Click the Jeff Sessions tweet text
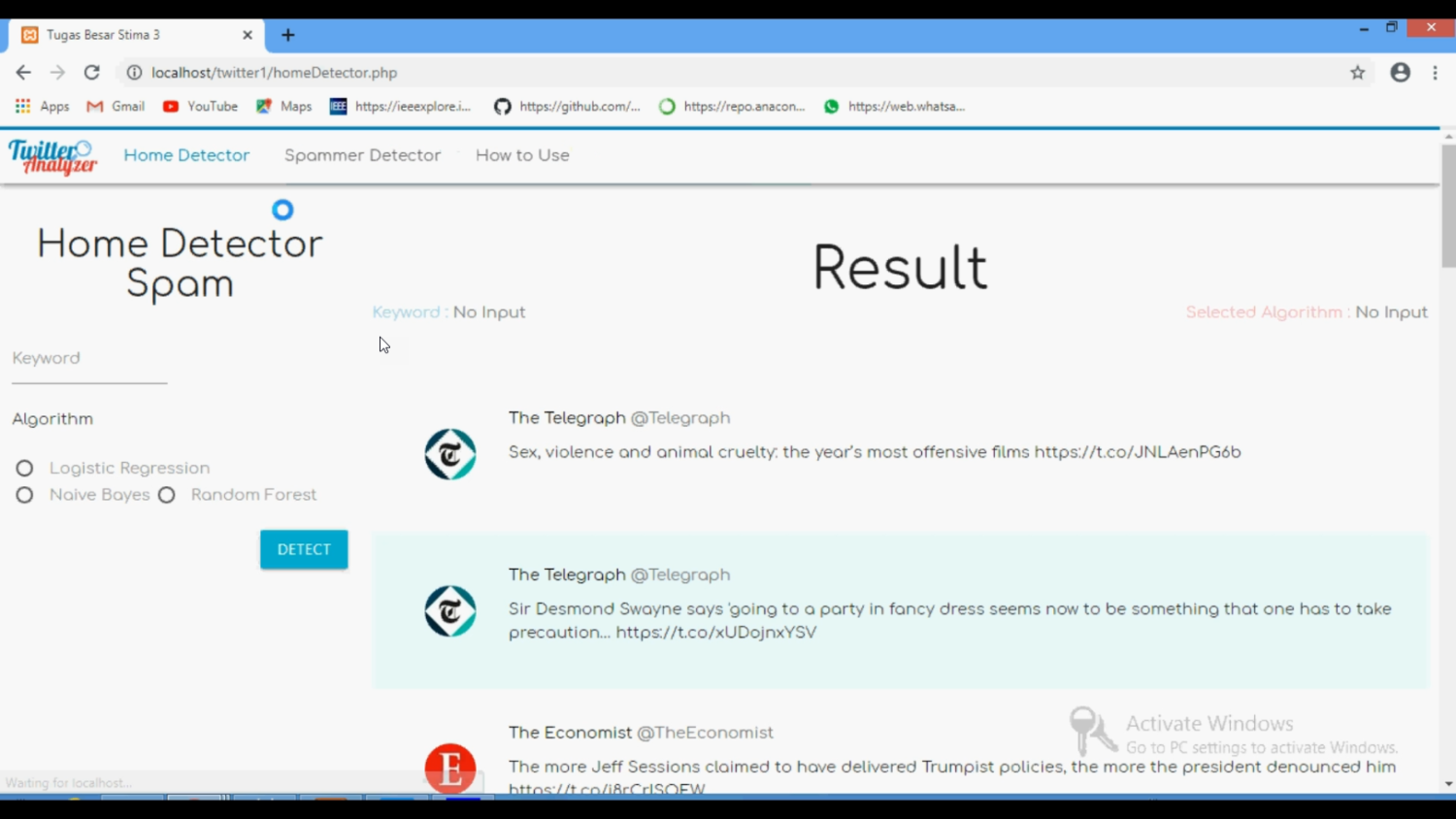This screenshot has width=1456, height=819. click(x=952, y=777)
